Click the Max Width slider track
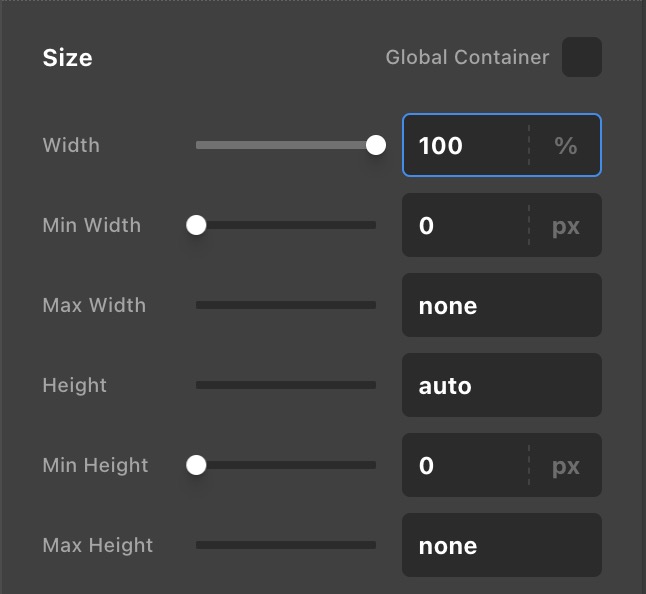Viewport: 646px width, 594px height. (286, 305)
